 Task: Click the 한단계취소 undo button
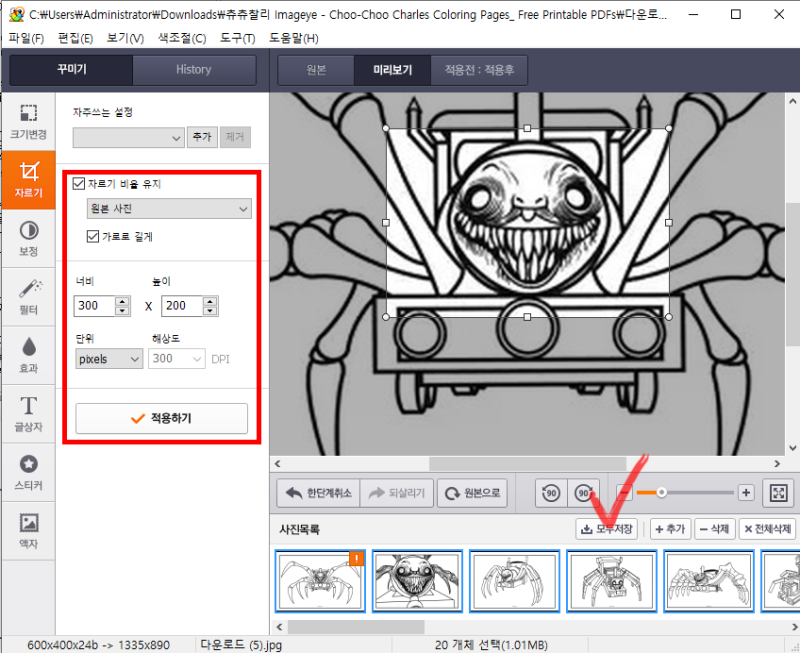pos(318,493)
